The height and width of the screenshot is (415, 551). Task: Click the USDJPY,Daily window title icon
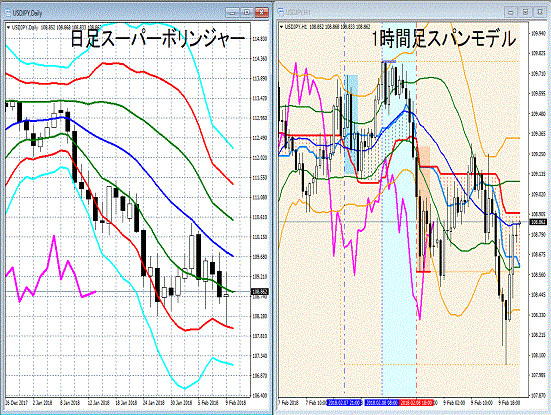coord(7,13)
